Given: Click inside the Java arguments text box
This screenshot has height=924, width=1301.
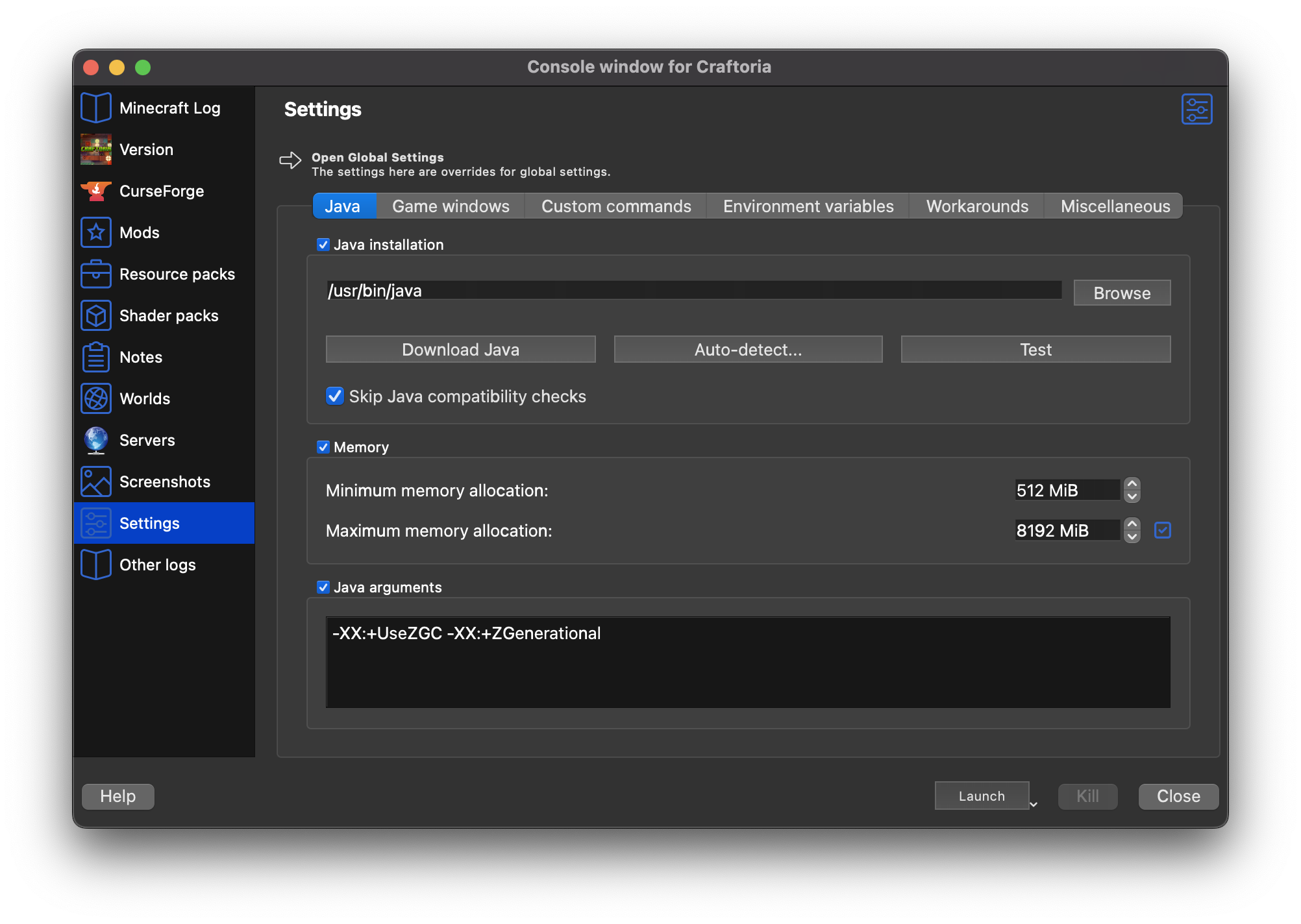Looking at the screenshot, I should [748, 662].
